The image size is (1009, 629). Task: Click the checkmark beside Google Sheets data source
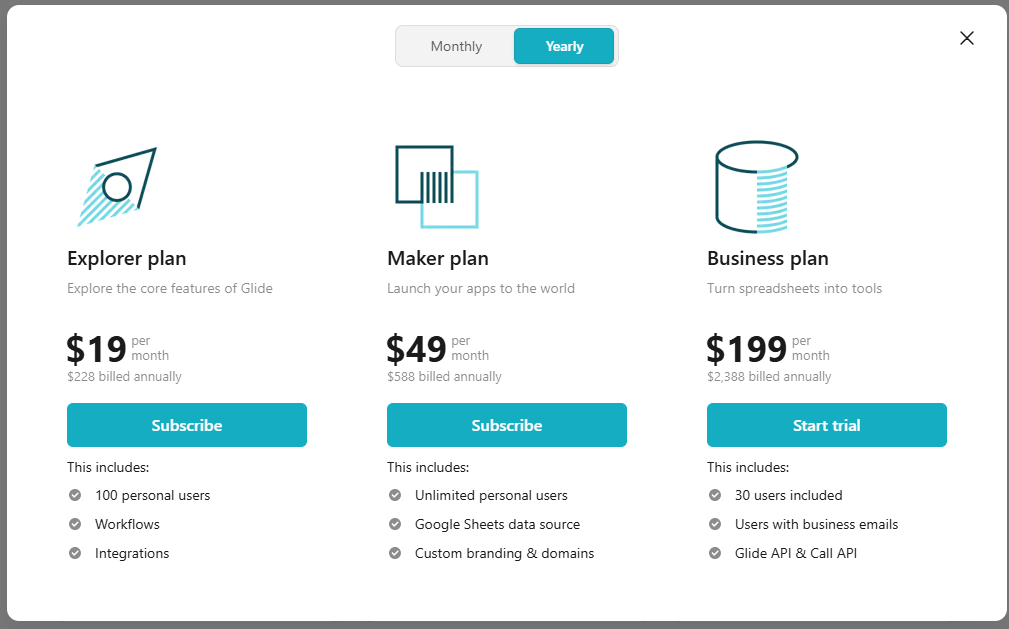click(393, 524)
